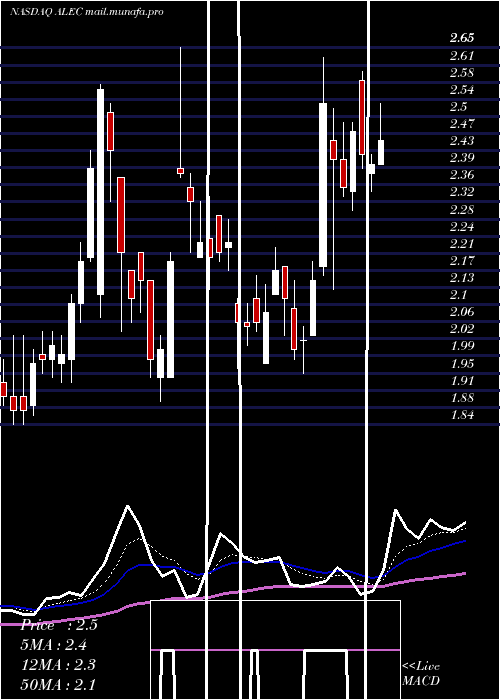Click the Price : 2.5 readout

click(x=59, y=625)
